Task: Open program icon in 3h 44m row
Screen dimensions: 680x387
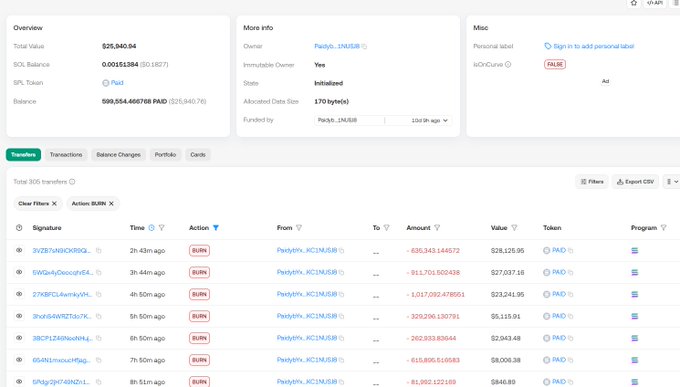Action: point(634,272)
